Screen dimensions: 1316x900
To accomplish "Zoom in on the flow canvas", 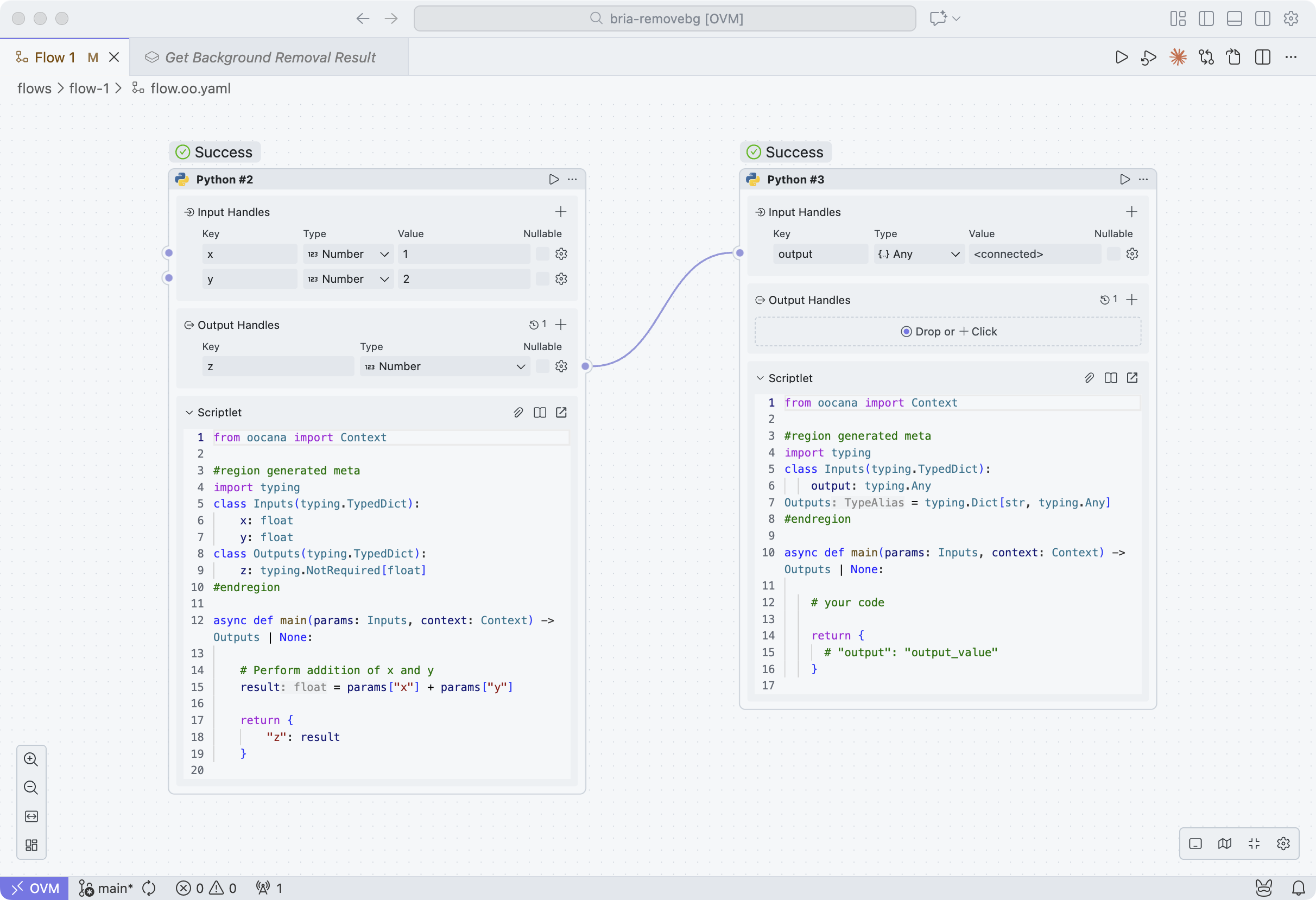I will tap(31, 759).
